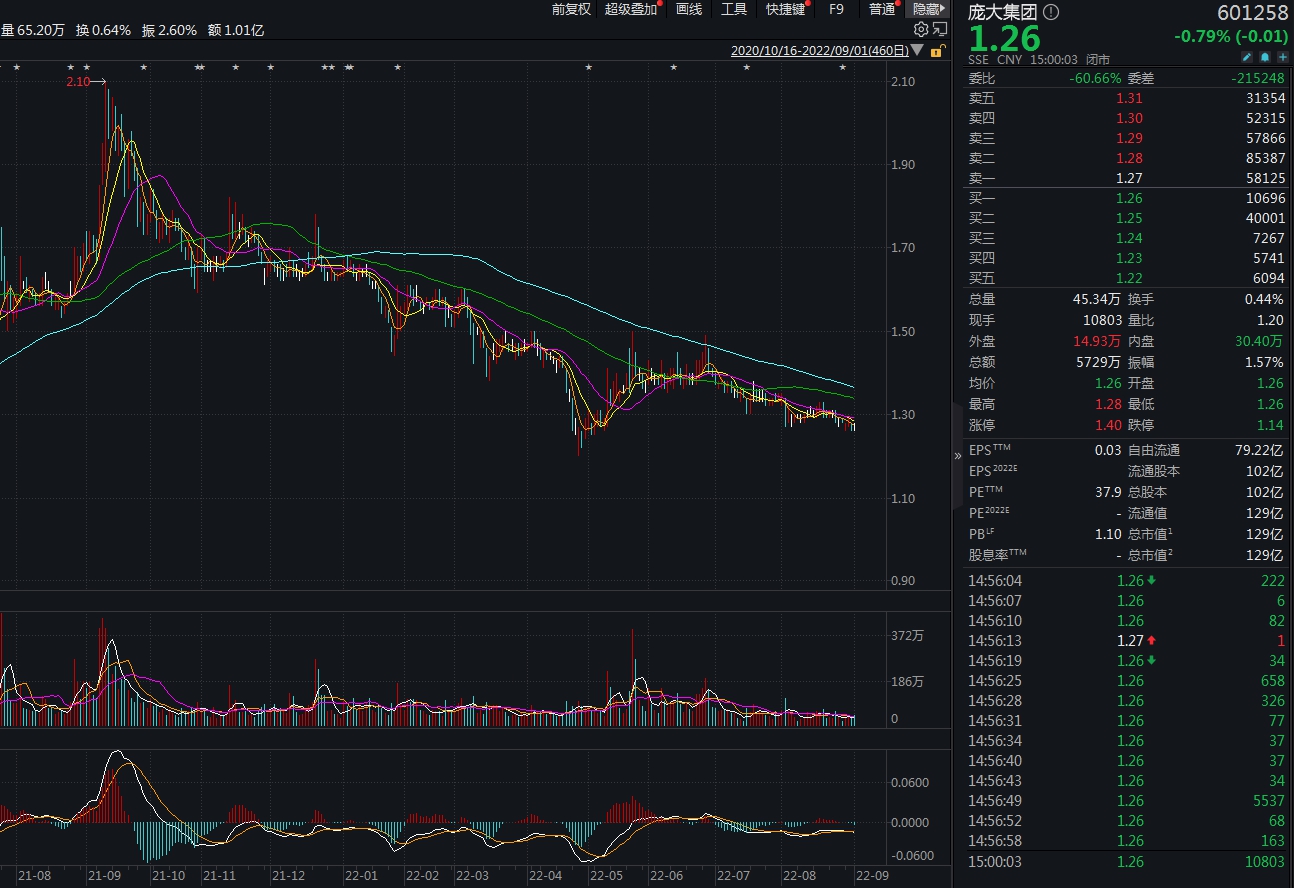
Task: Open the 工具 tools menu
Action: pos(734,9)
